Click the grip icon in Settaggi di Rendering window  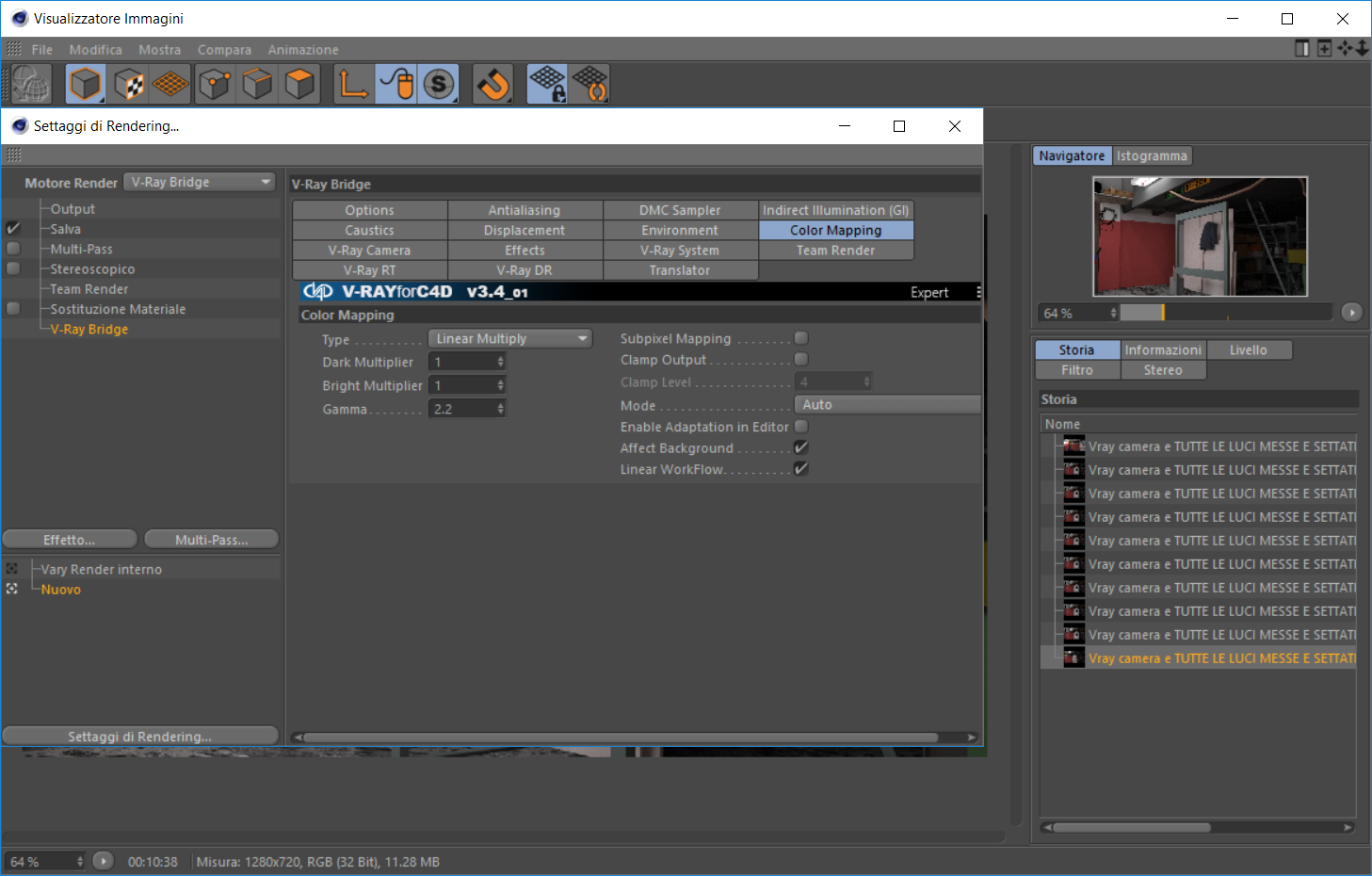14,154
